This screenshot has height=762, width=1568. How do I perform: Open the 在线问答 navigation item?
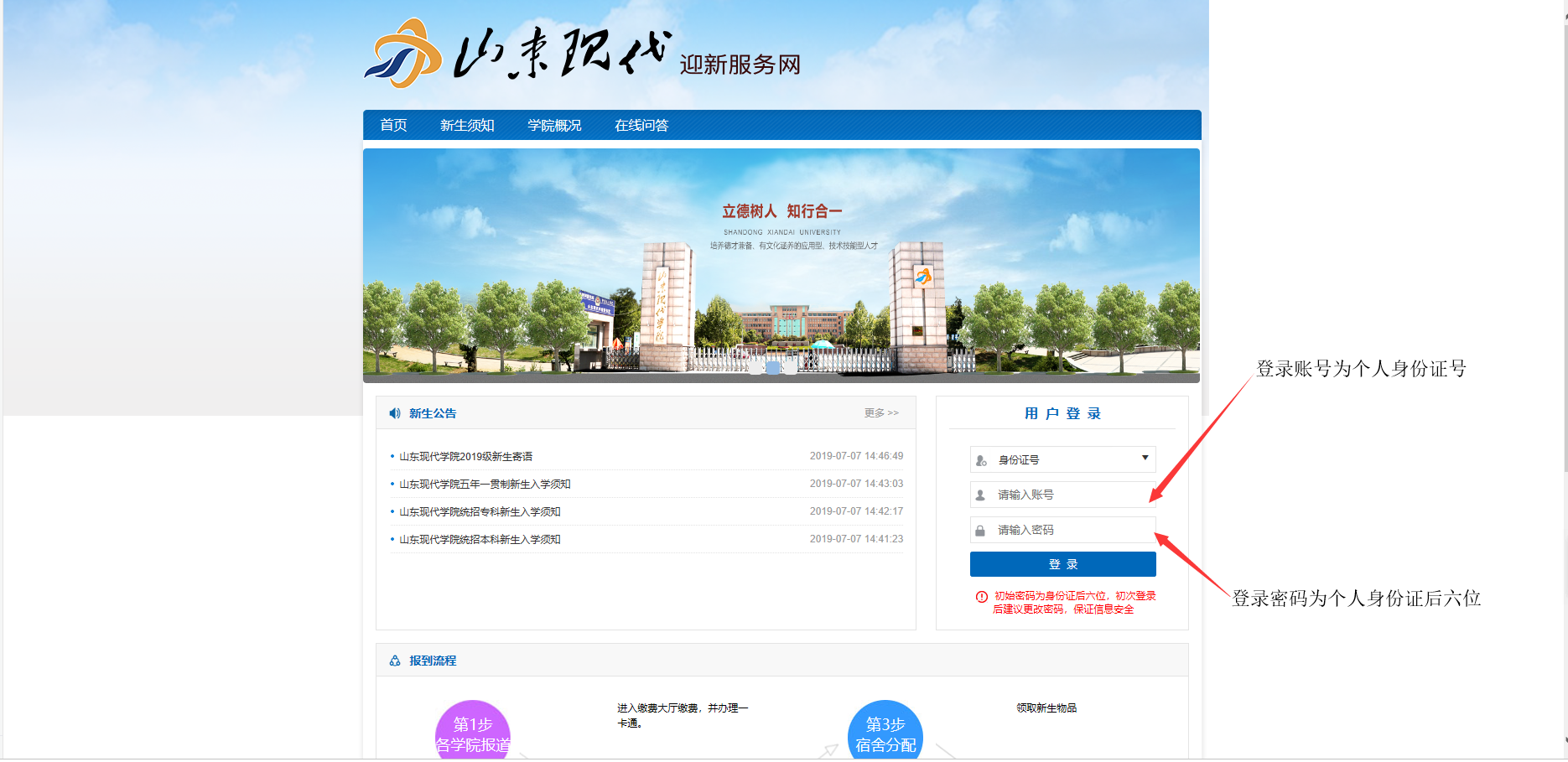pyautogui.click(x=641, y=125)
